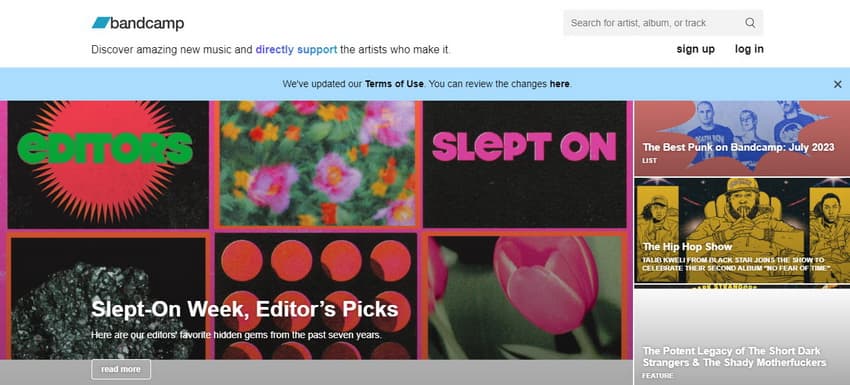Open the sign up link
Screen dimensions: 850x385
click(x=696, y=49)
